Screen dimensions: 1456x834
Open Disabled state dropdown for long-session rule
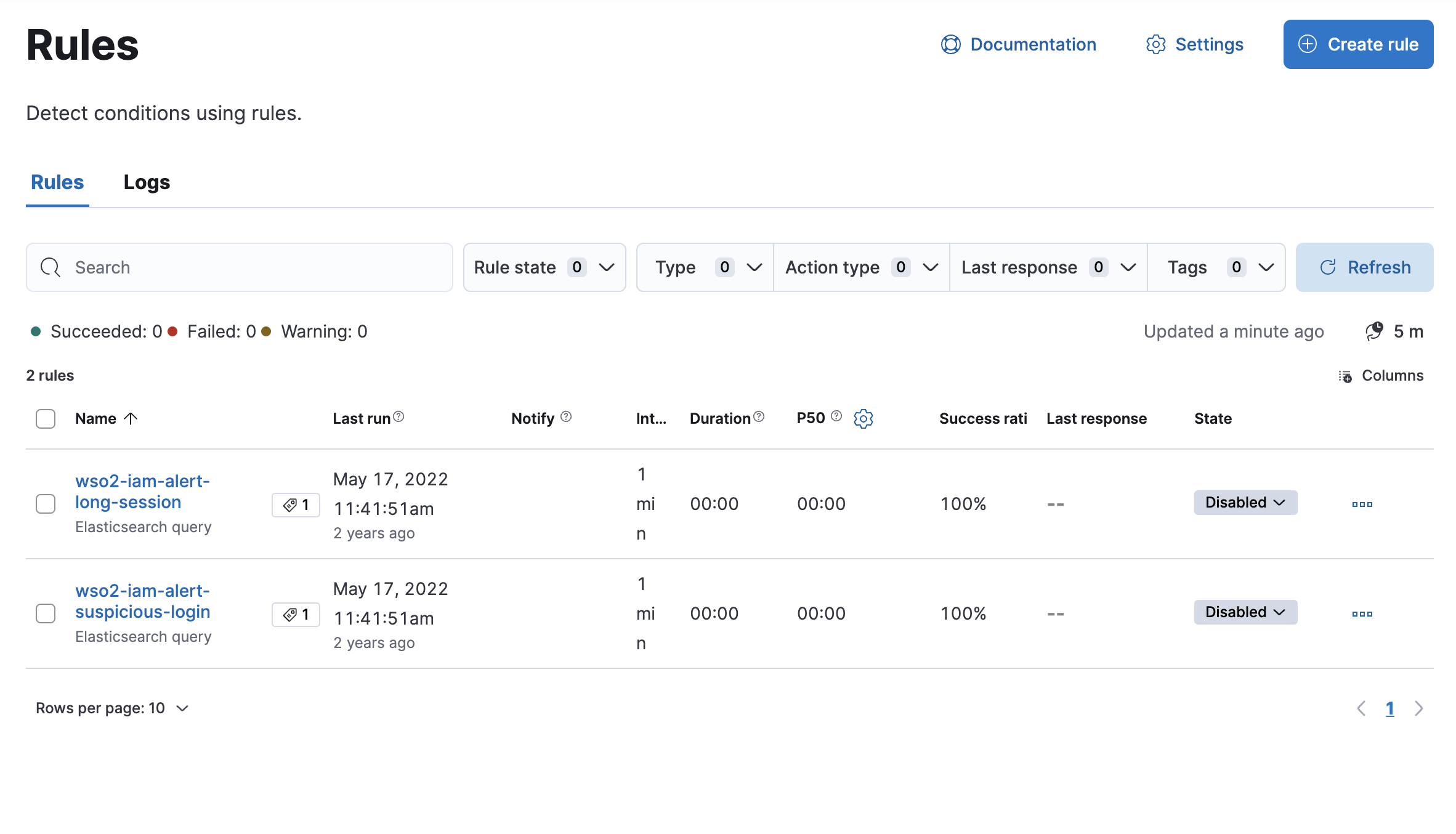coord(1245,503)
